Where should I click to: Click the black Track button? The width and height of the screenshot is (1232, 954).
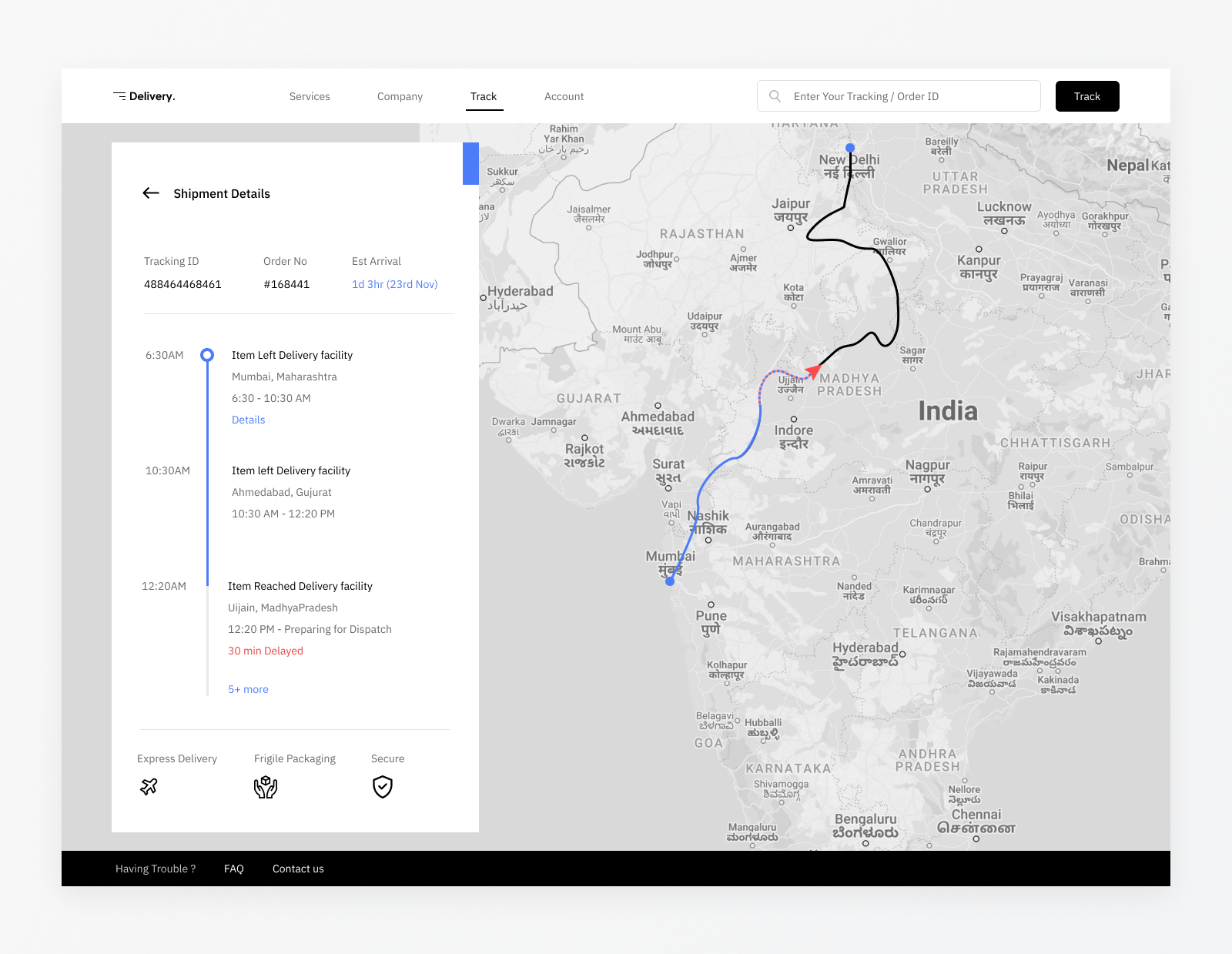click(1086, 95)
